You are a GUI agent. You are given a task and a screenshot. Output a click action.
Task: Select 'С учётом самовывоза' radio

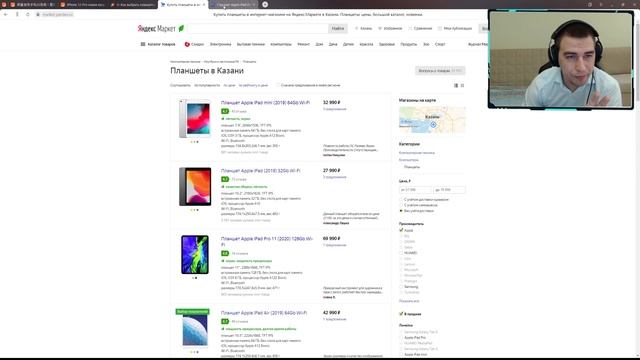[x=401, y=205]
